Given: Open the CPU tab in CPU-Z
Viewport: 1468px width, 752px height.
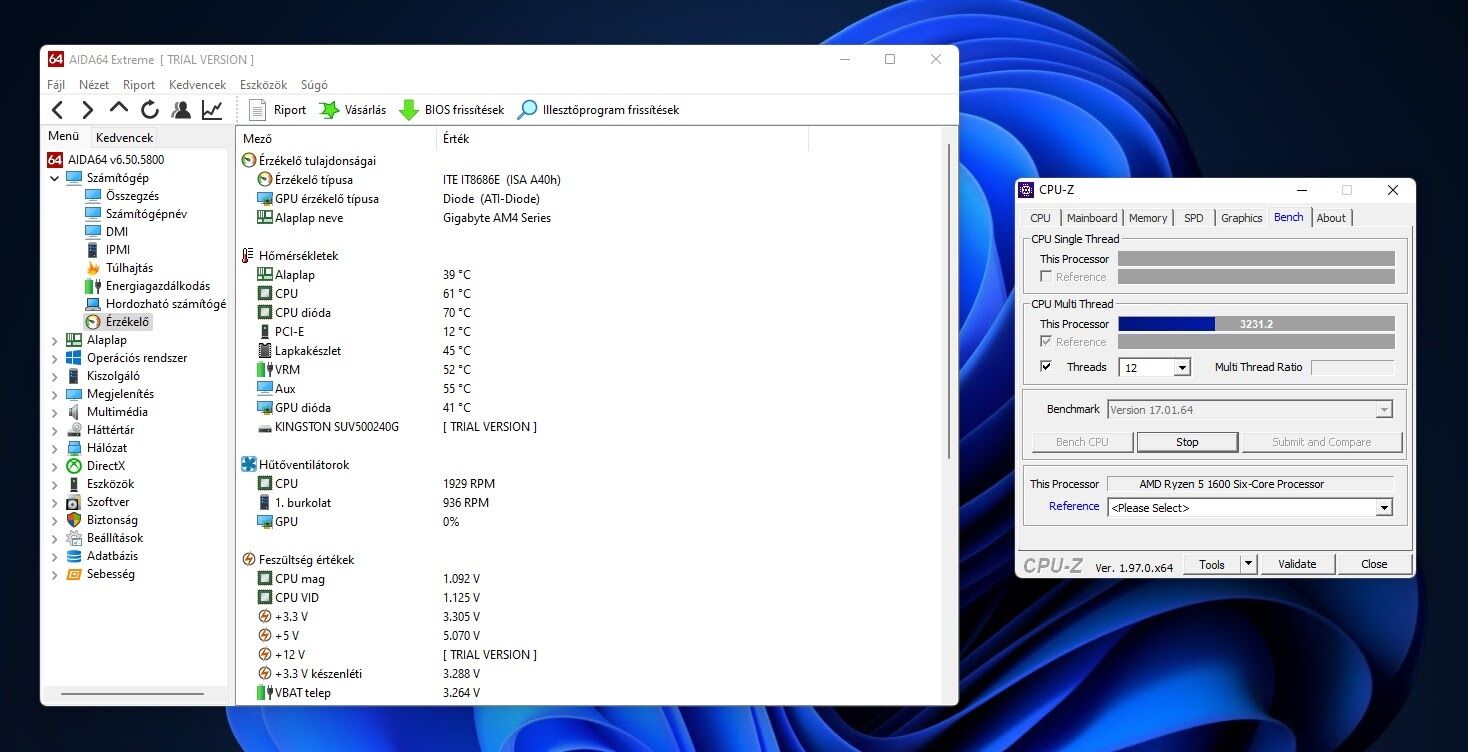Looking at the screenshot, I should point(1040,218).
